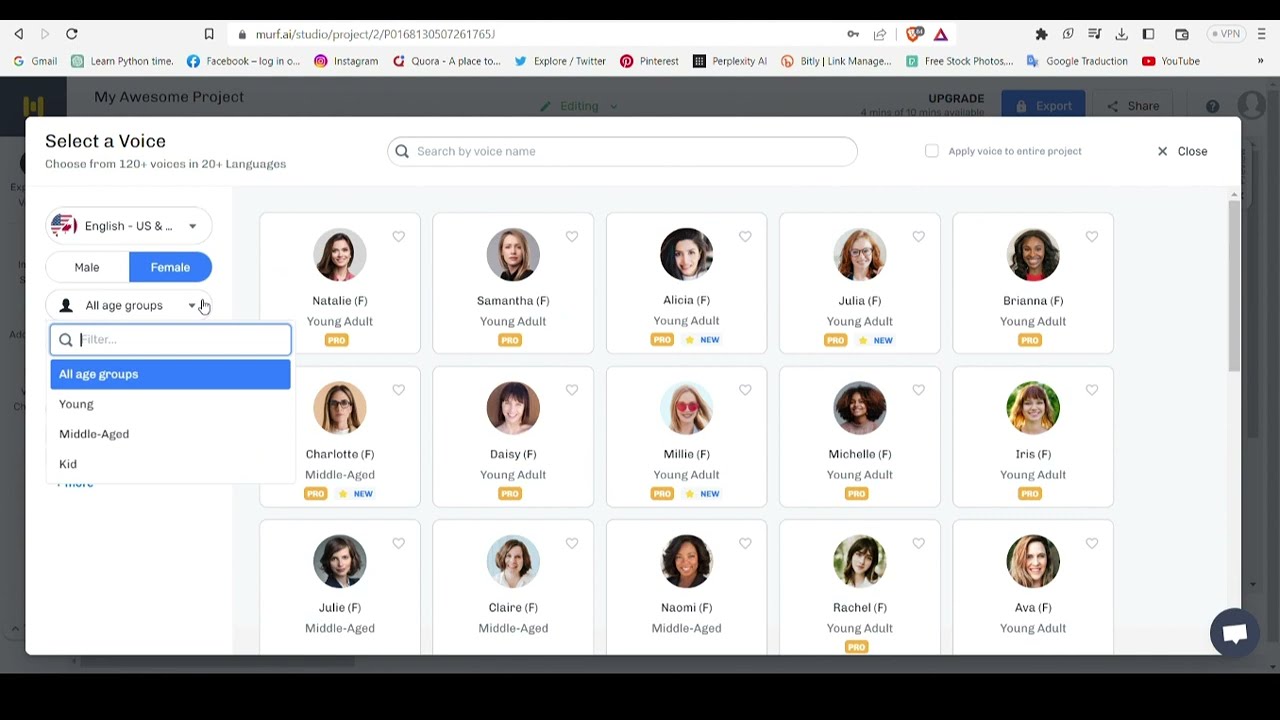
Task: Favorite Alicia voice with heart icon
Action: pos(745,237)
